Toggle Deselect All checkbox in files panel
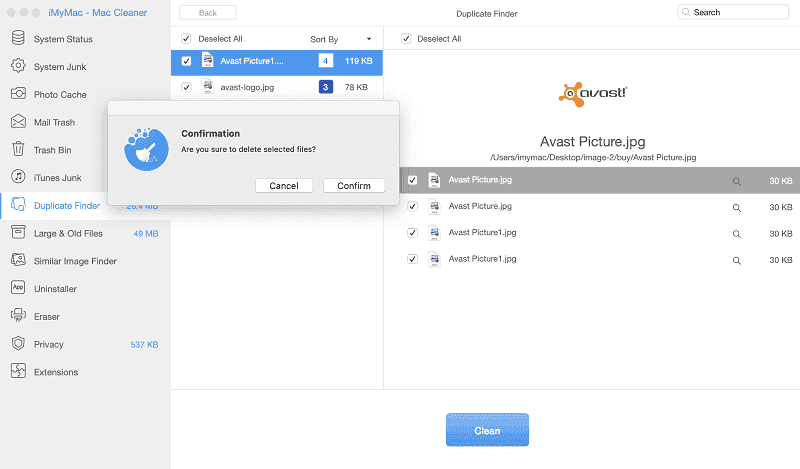Viewport: 800px width, 469px height. 406,39
